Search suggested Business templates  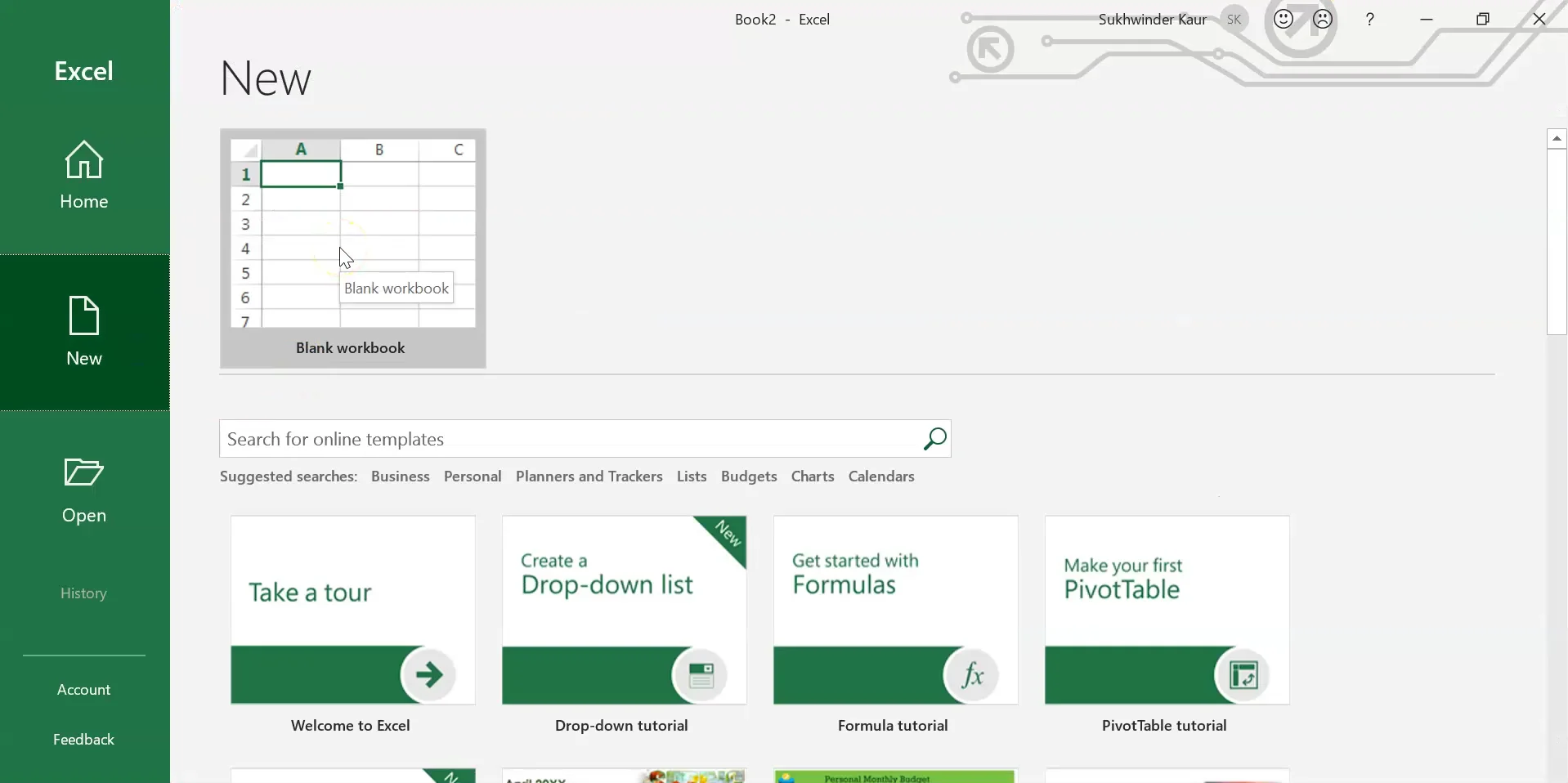coord(400,477)
